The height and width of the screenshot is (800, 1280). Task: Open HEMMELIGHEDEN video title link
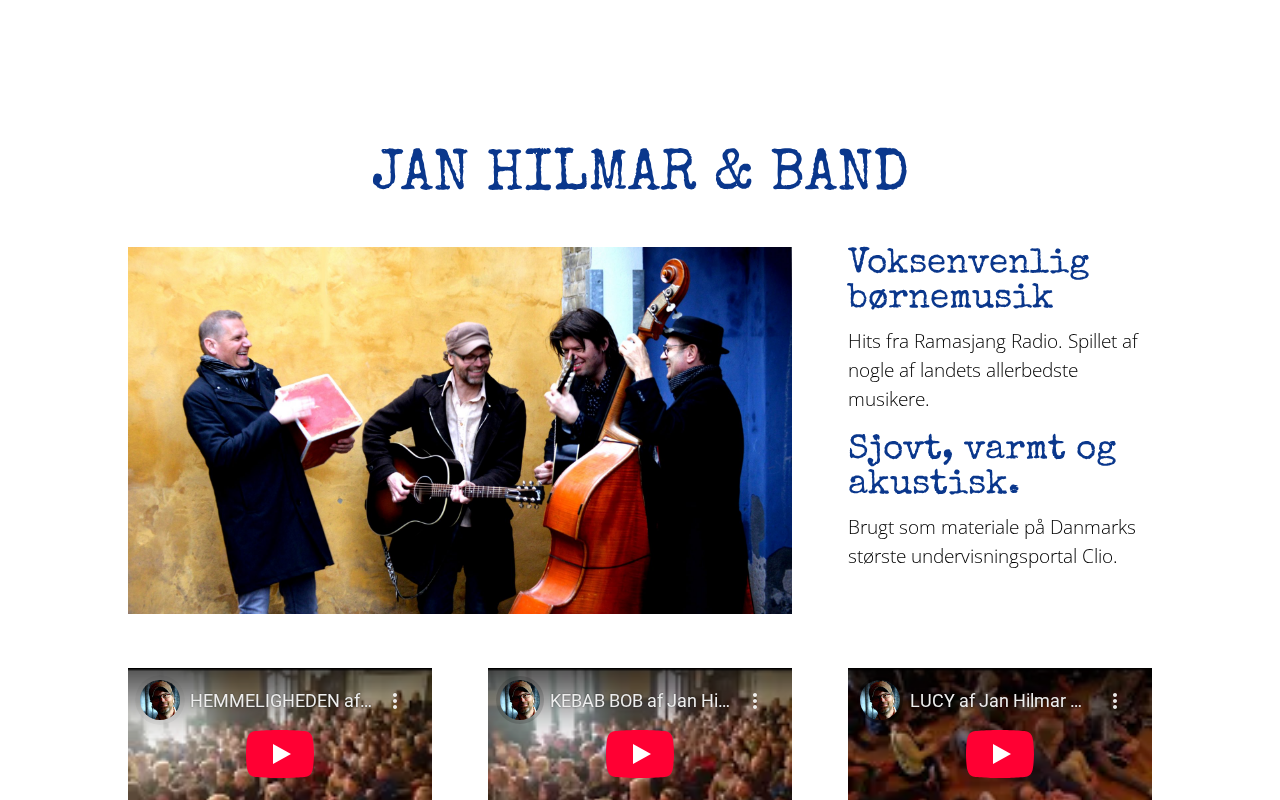click(281, 701)
